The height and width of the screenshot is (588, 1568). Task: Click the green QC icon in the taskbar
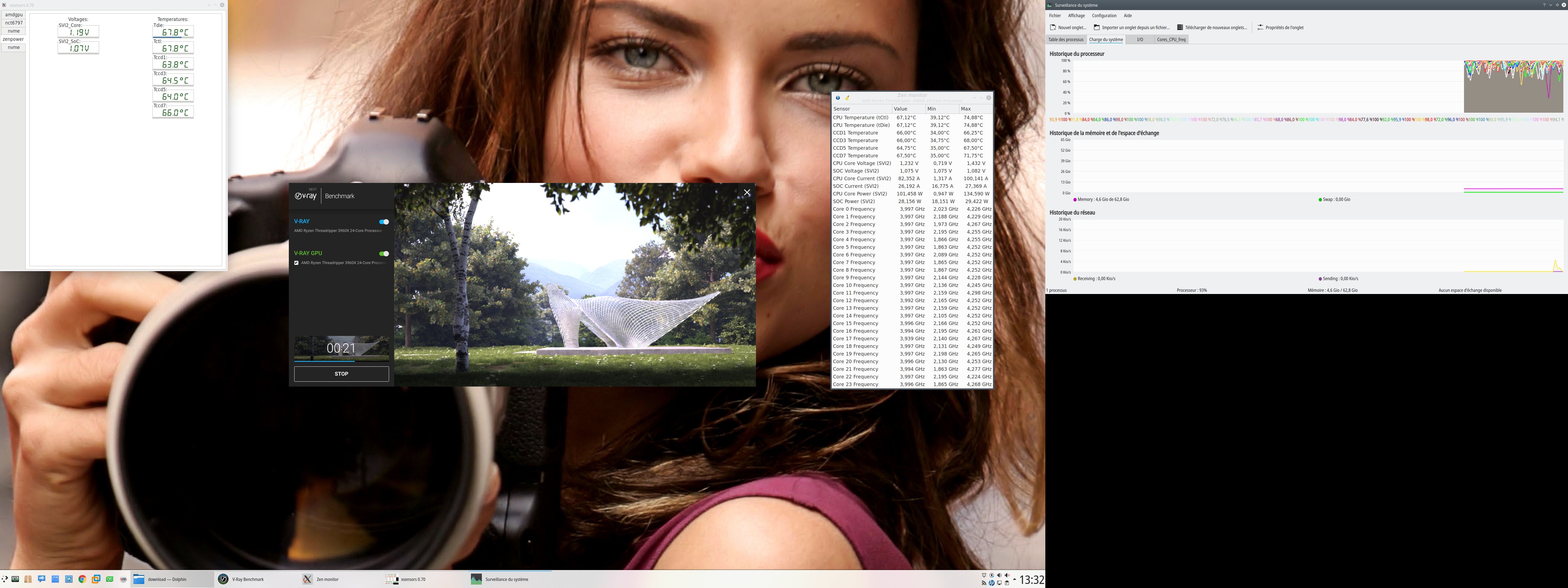[x=109, y=579]
